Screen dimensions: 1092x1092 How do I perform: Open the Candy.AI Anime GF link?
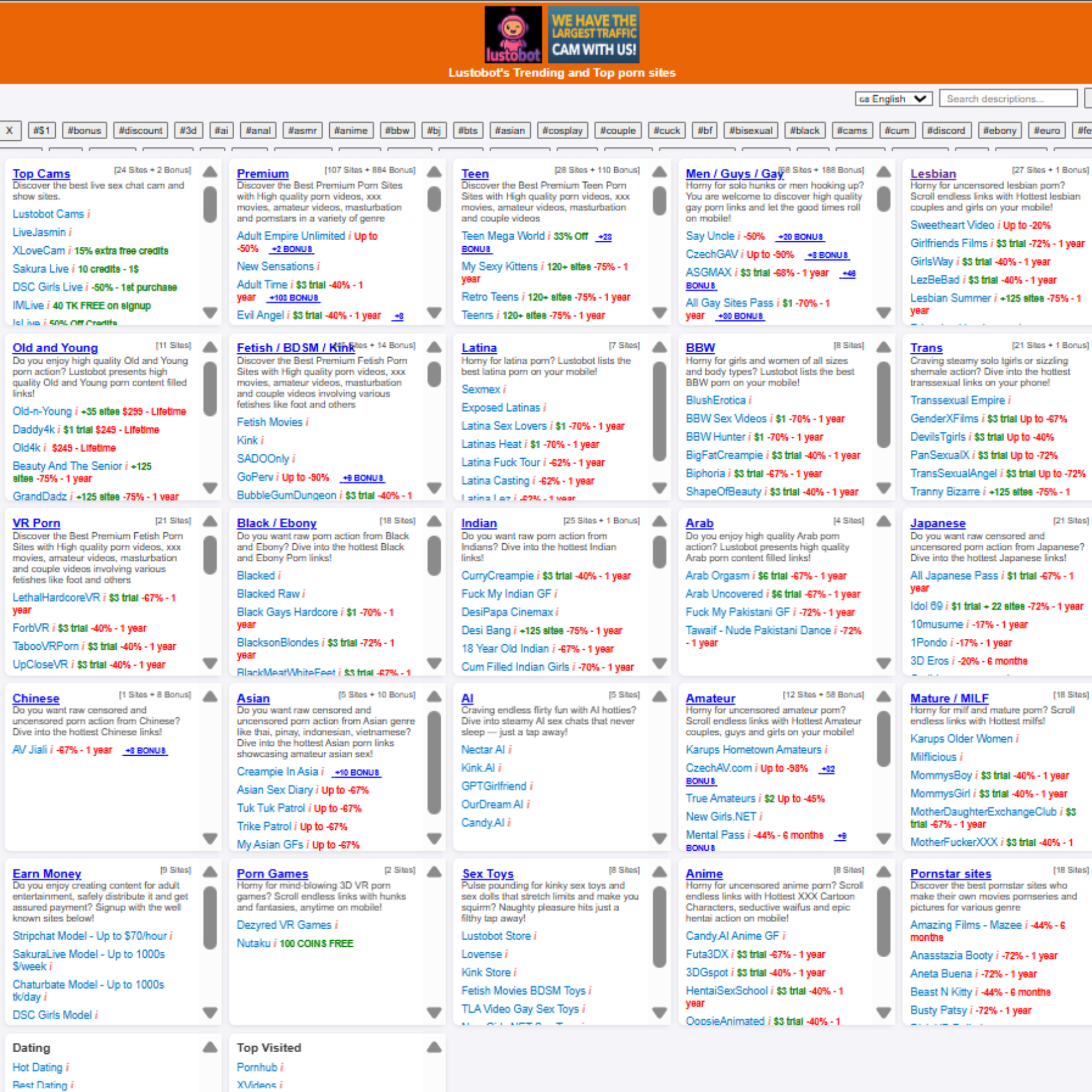[733, 936]
